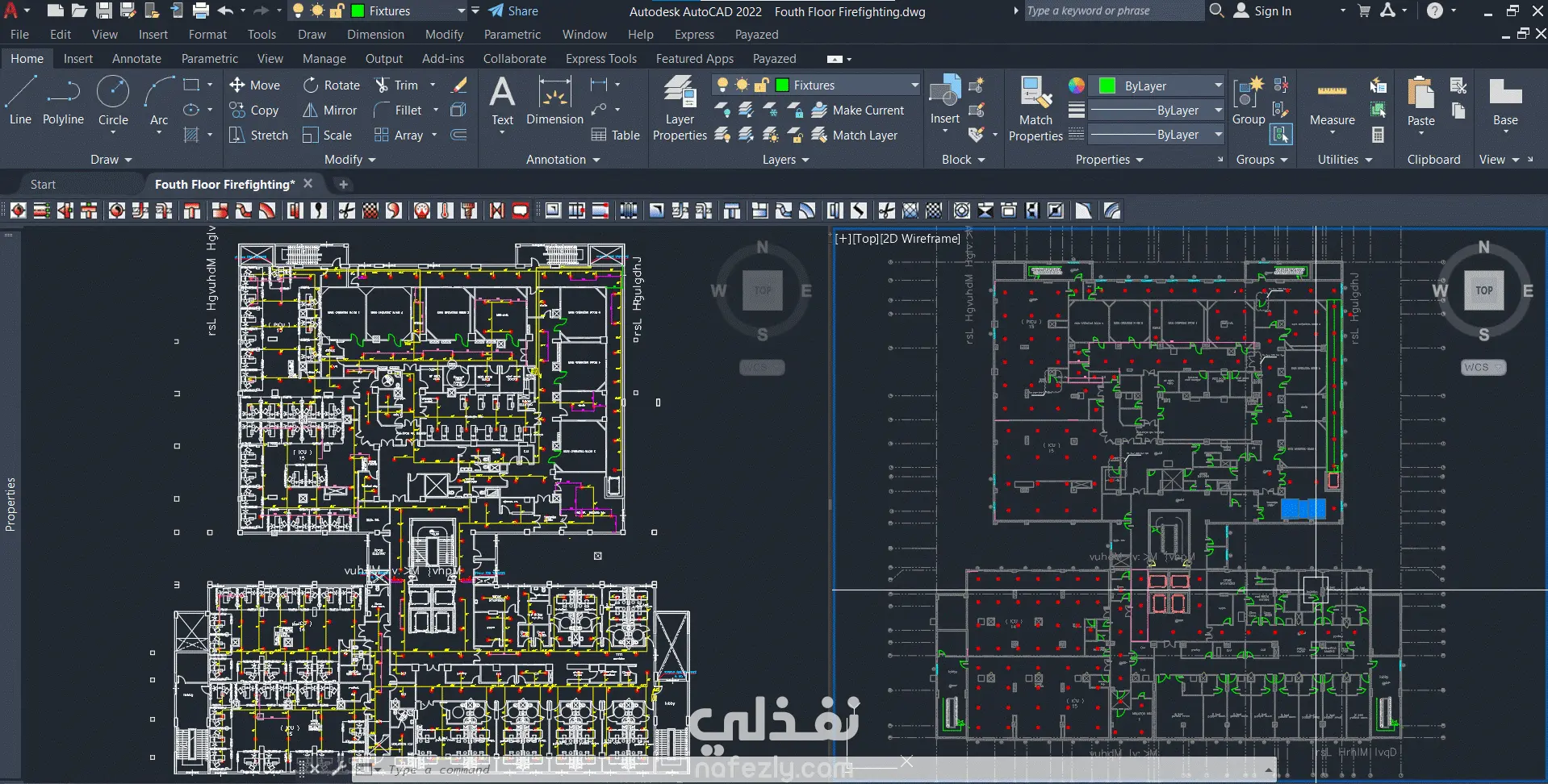Toggle freeze sun icon for Fixtures layer
1548x784 pixels.
pos(742,85)
